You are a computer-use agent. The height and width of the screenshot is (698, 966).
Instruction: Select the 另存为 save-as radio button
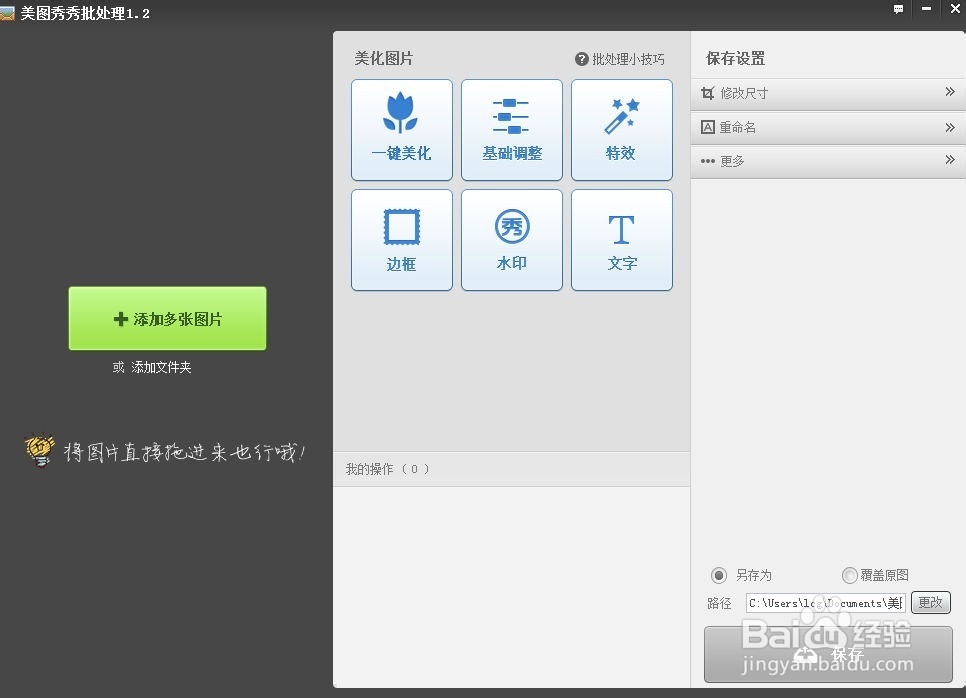718,575
